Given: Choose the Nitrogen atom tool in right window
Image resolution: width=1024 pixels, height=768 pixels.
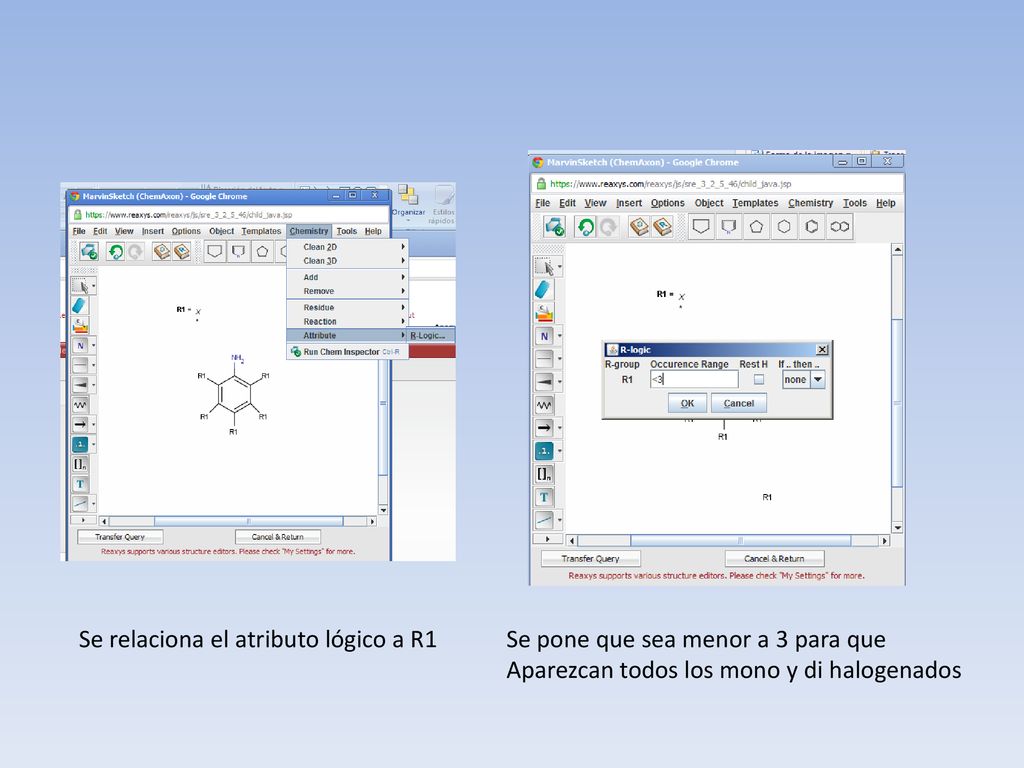Looking at the screenshot, I should point(543,336).
